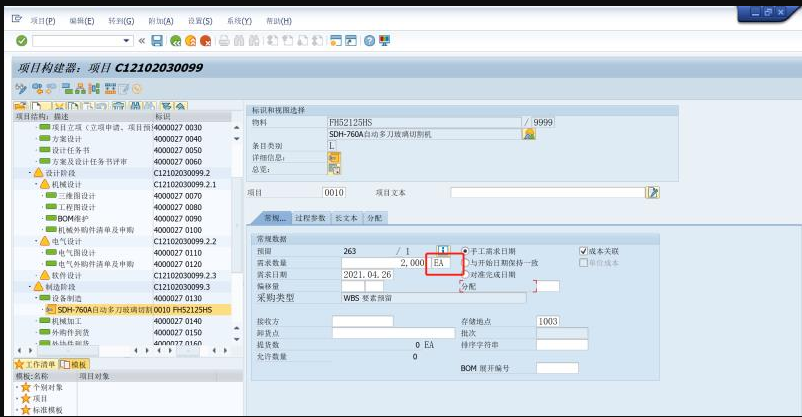This screenshot has width=802, height=417.
Task: Open the command field dropdown arrow
Action: tap(126, 40)
